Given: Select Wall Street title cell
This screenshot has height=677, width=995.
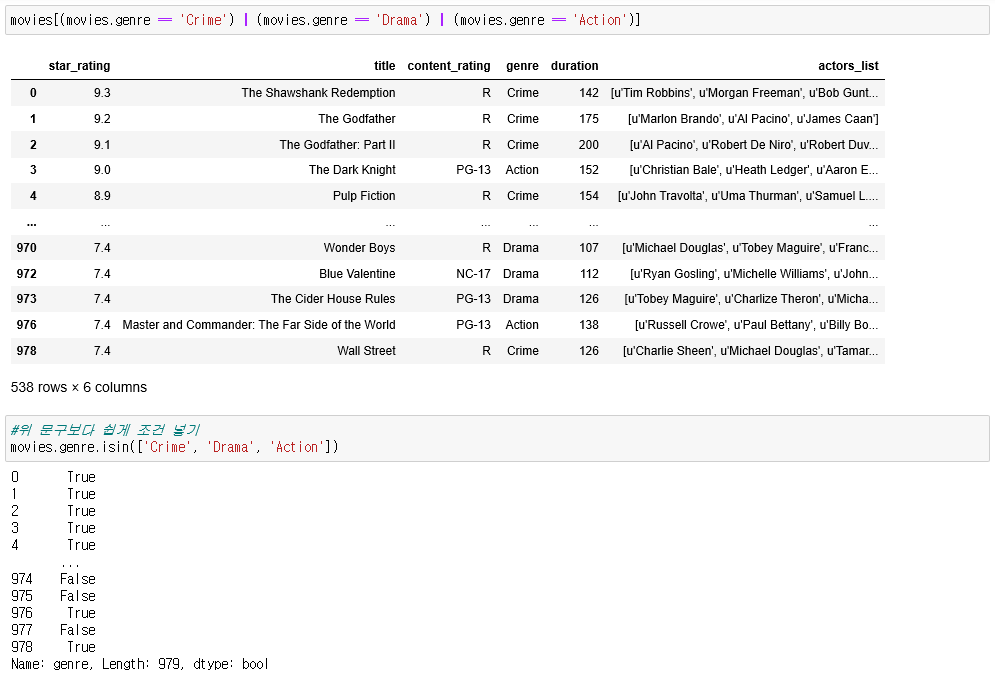Looking at the screenshot, I should (366, 351).
